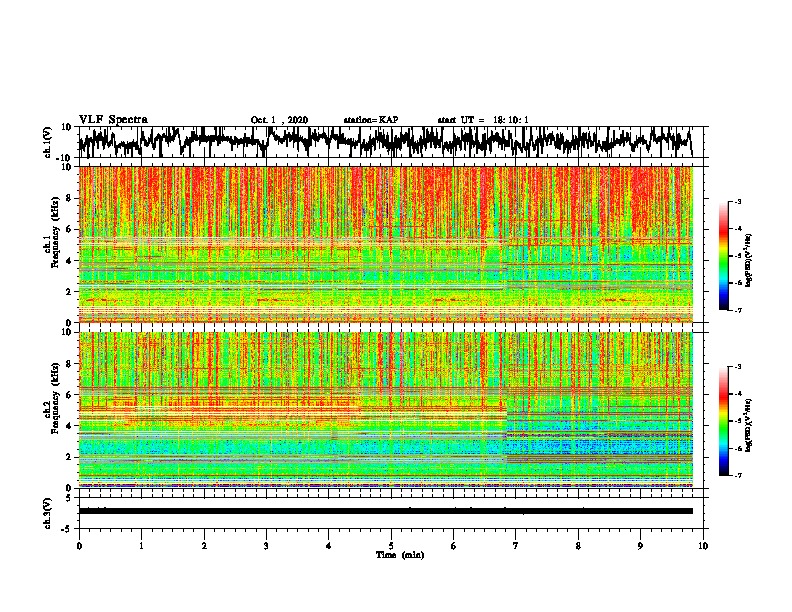
Task: Click inside the ch.1 spectrogram panel
Action: point(385,244)
